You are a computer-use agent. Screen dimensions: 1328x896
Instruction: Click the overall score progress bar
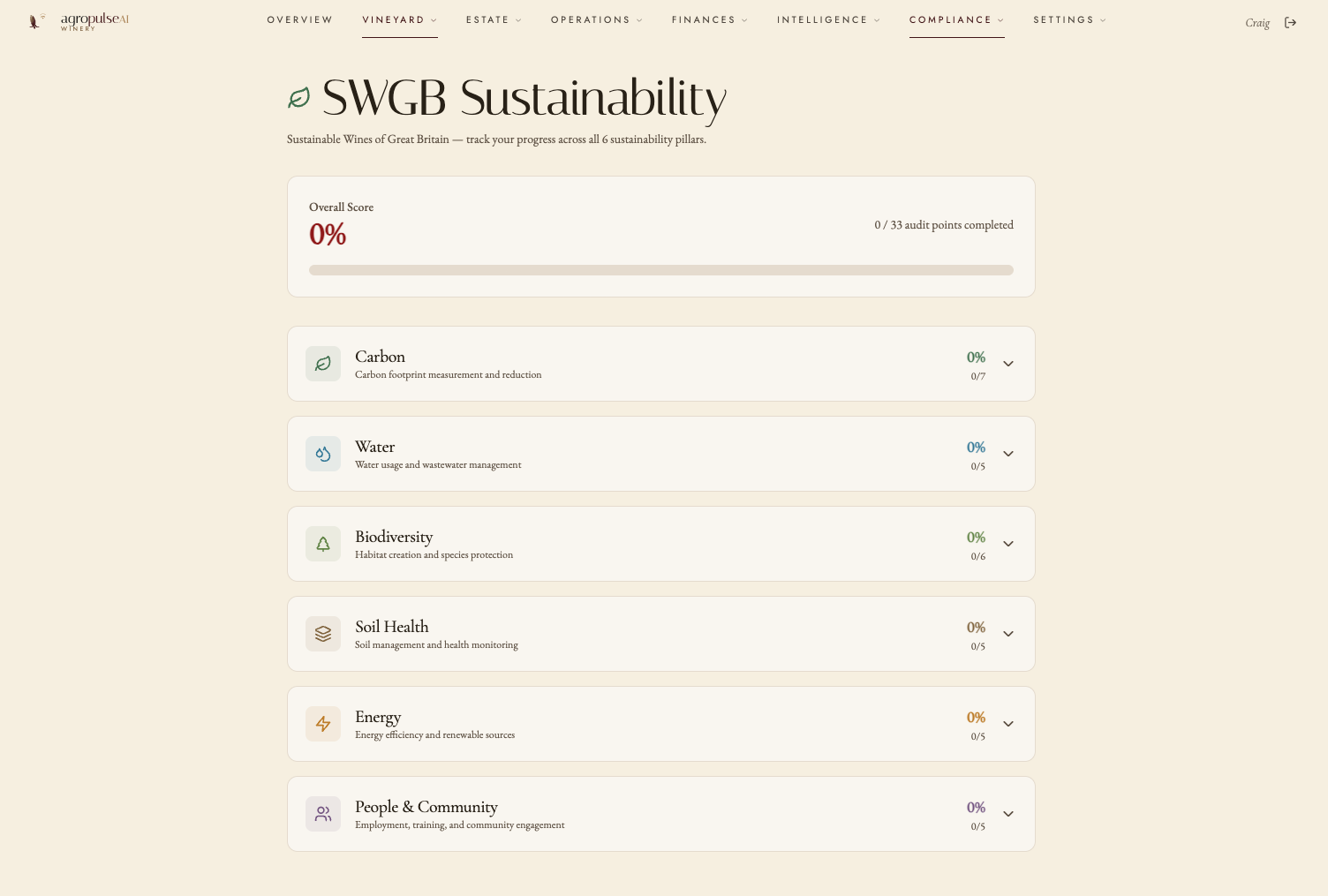[x=661, y=270]
